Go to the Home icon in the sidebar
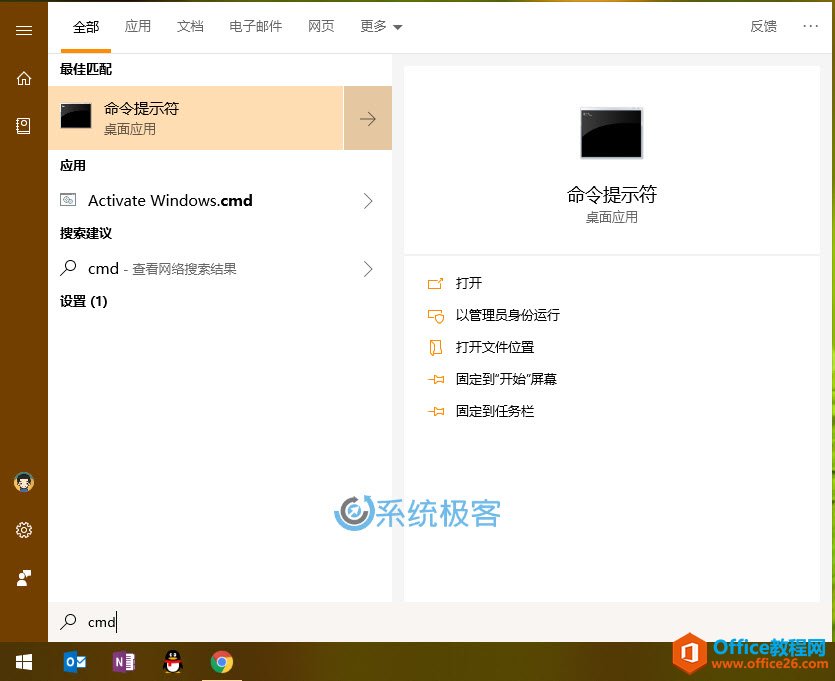The height and width of the screenshot is (681, 835). pos(24,78)
